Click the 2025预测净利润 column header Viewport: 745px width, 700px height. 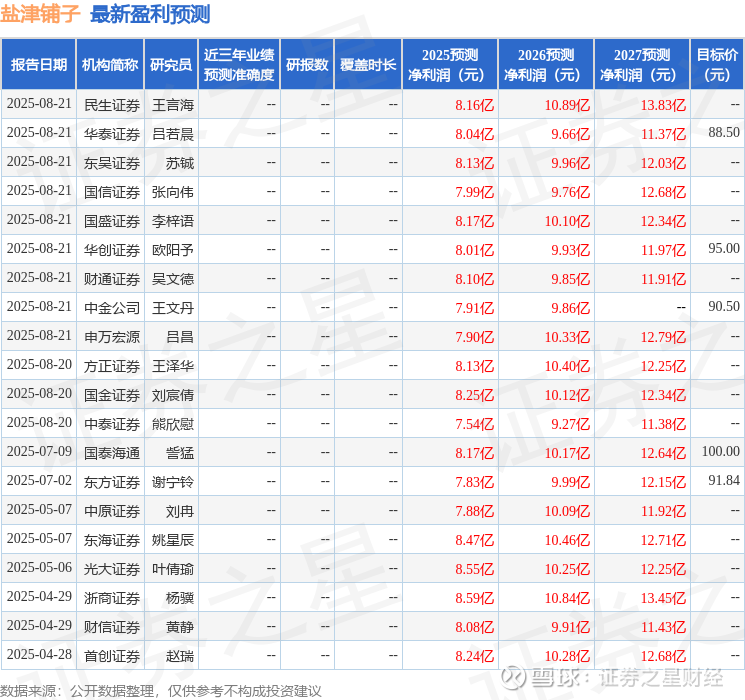coord(450,65)
